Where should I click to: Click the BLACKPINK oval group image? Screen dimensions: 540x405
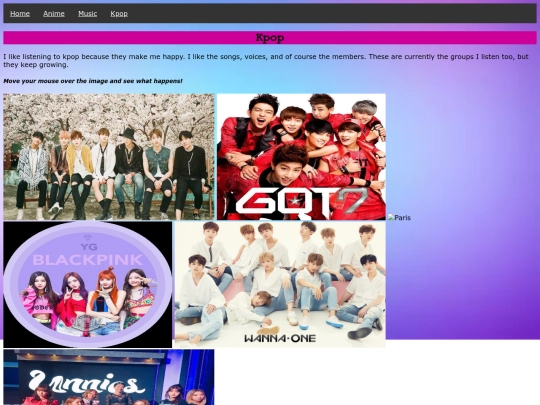[x=87, y=284]
